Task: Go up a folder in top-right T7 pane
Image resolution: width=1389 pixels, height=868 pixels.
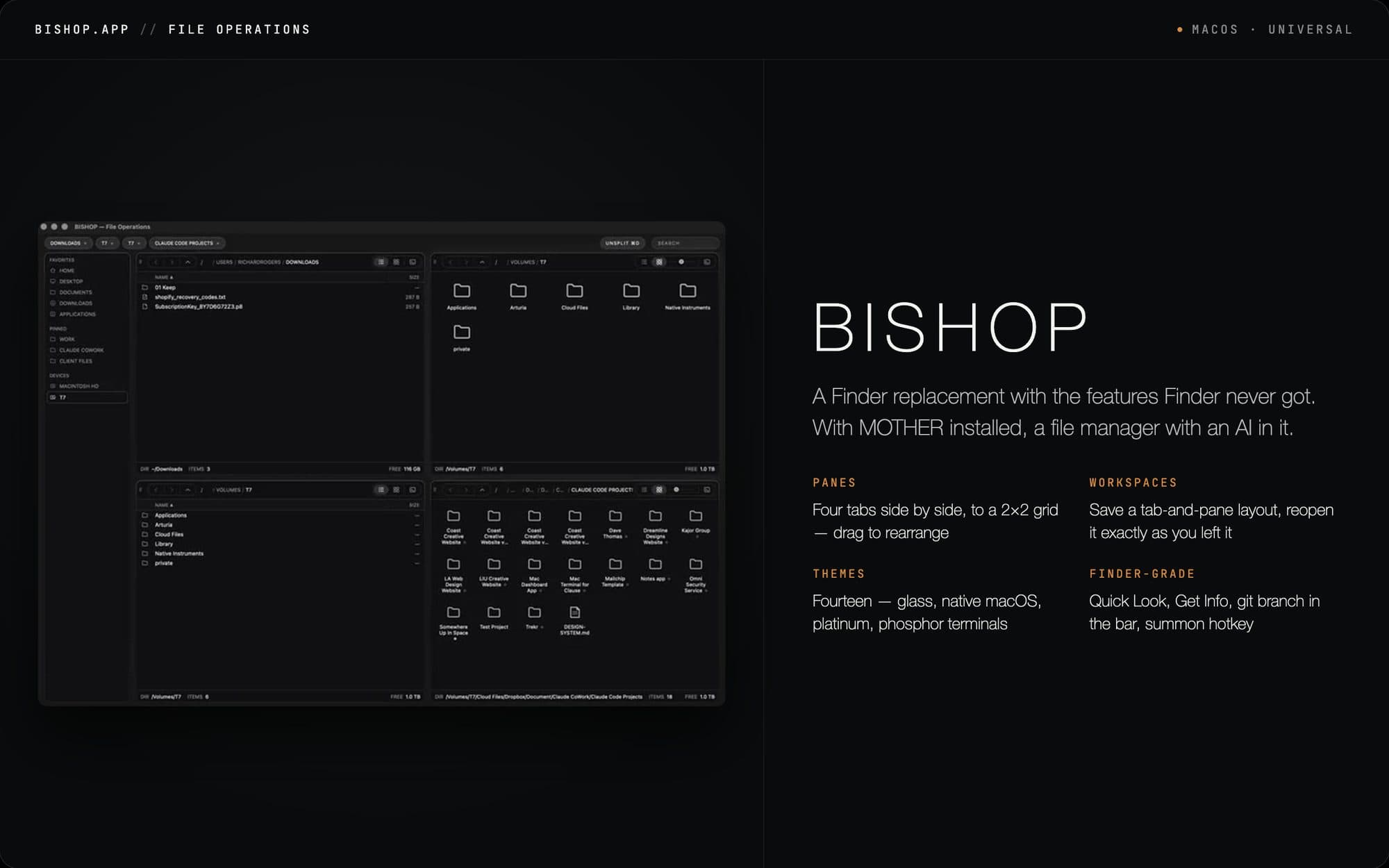Action: (482, 262)
